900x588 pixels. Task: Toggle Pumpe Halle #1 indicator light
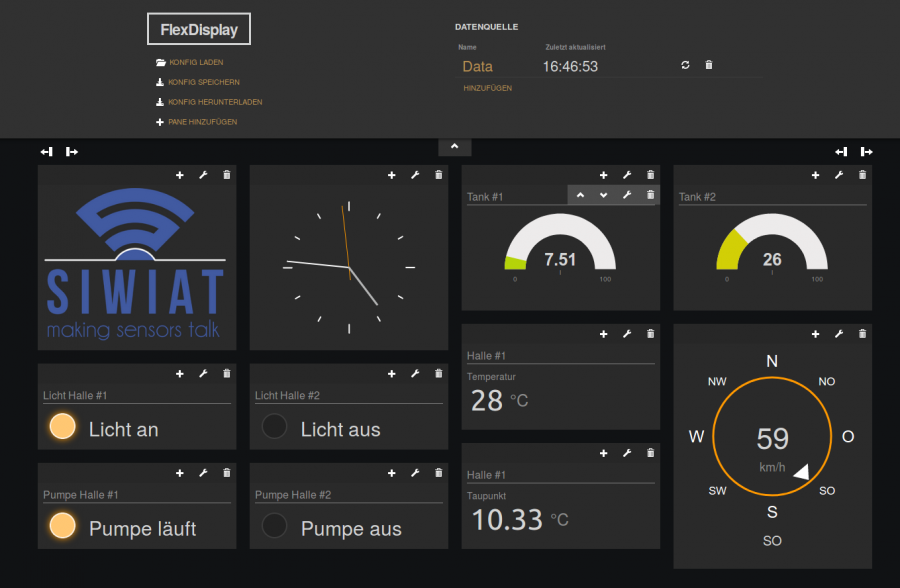pyautogui.click(x=63, y=526)
